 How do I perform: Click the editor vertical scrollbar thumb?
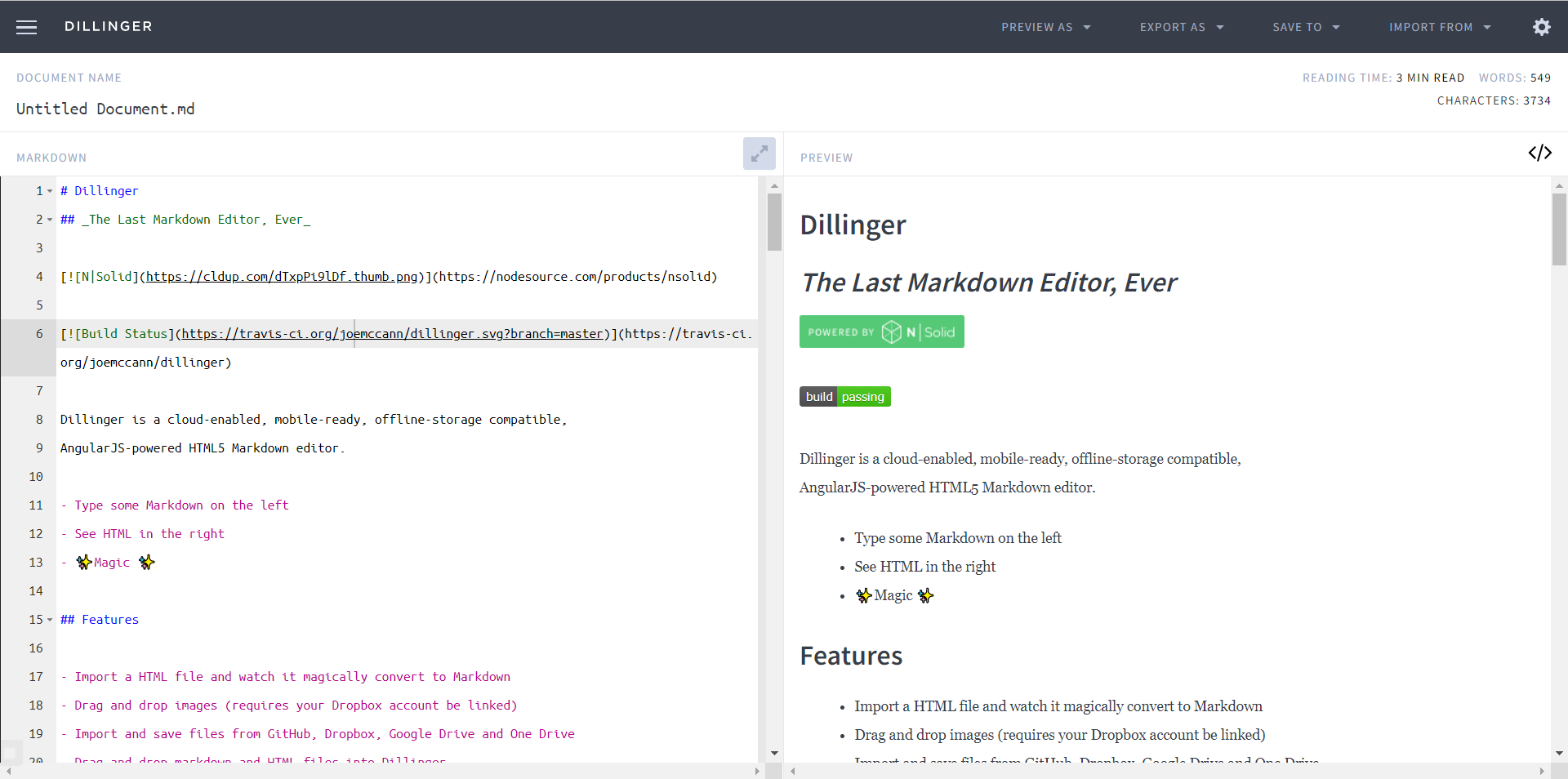[x=774, y=221]
